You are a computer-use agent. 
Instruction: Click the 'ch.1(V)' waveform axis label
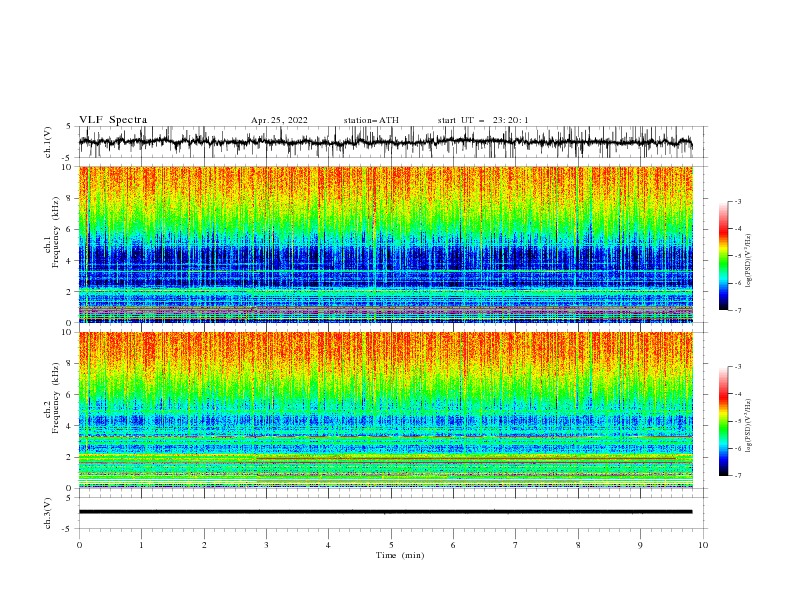(48, 142)
